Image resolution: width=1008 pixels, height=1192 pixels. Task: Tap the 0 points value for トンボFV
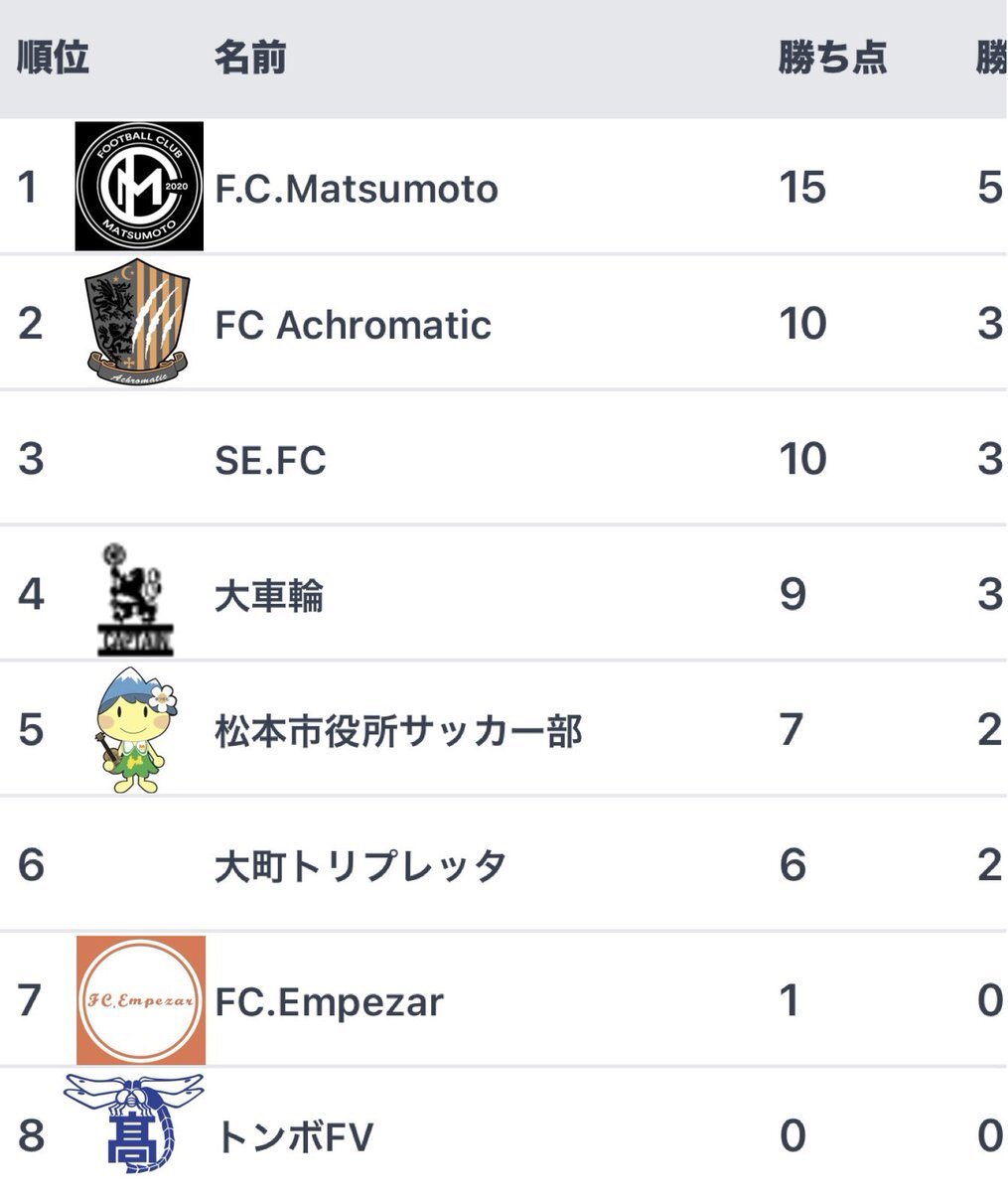coord(792,1136)
